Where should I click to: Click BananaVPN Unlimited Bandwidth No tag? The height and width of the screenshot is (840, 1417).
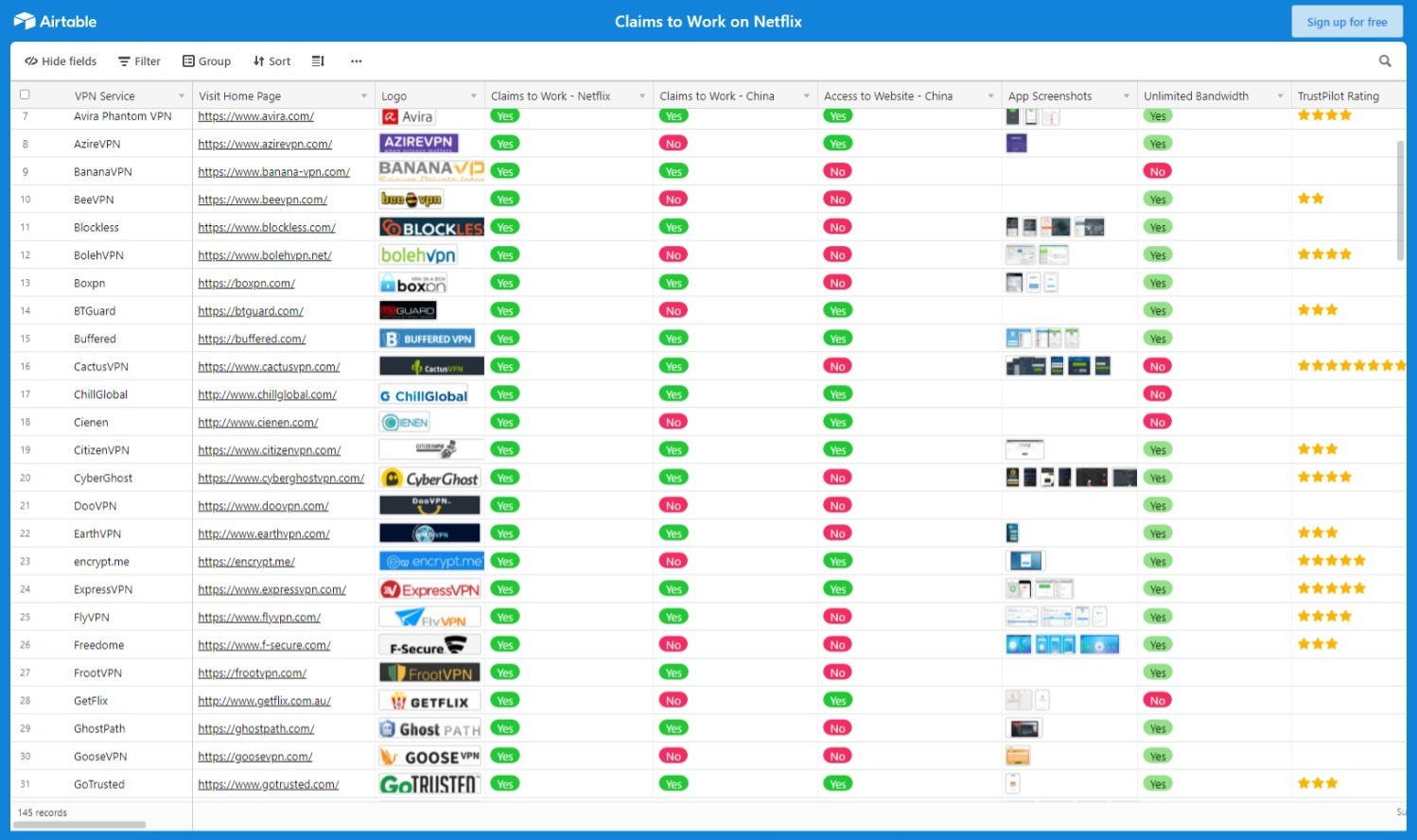click(x=1158, y=171)
